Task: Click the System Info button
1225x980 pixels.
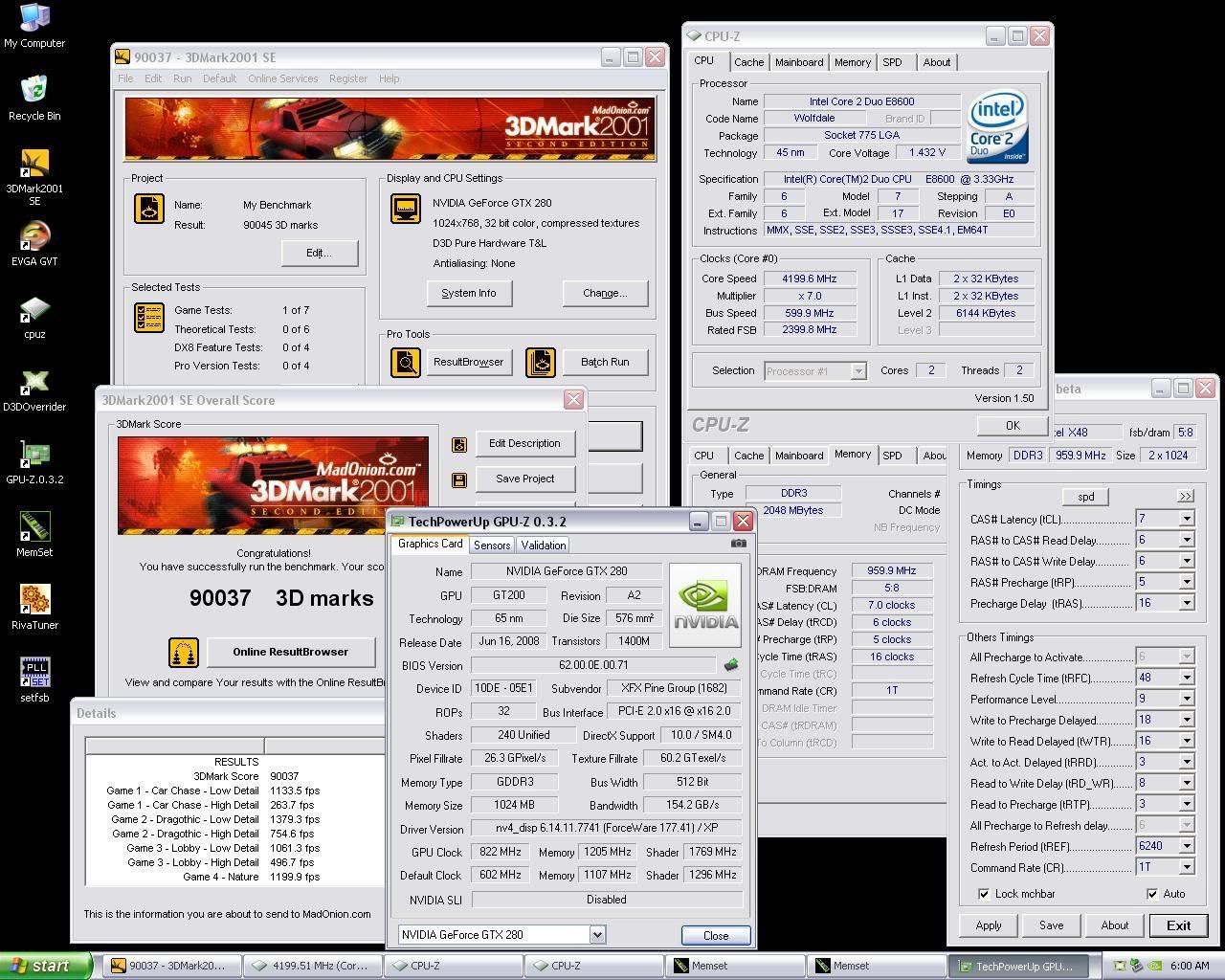Action: click(x=469, y=293)
